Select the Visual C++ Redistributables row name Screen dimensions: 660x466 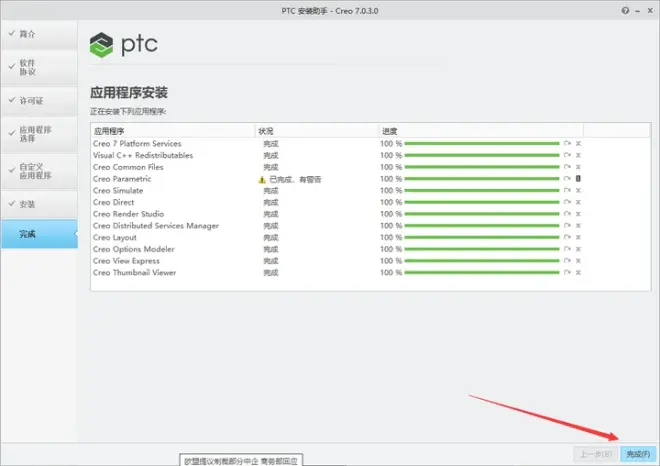(x=143, y=155)
